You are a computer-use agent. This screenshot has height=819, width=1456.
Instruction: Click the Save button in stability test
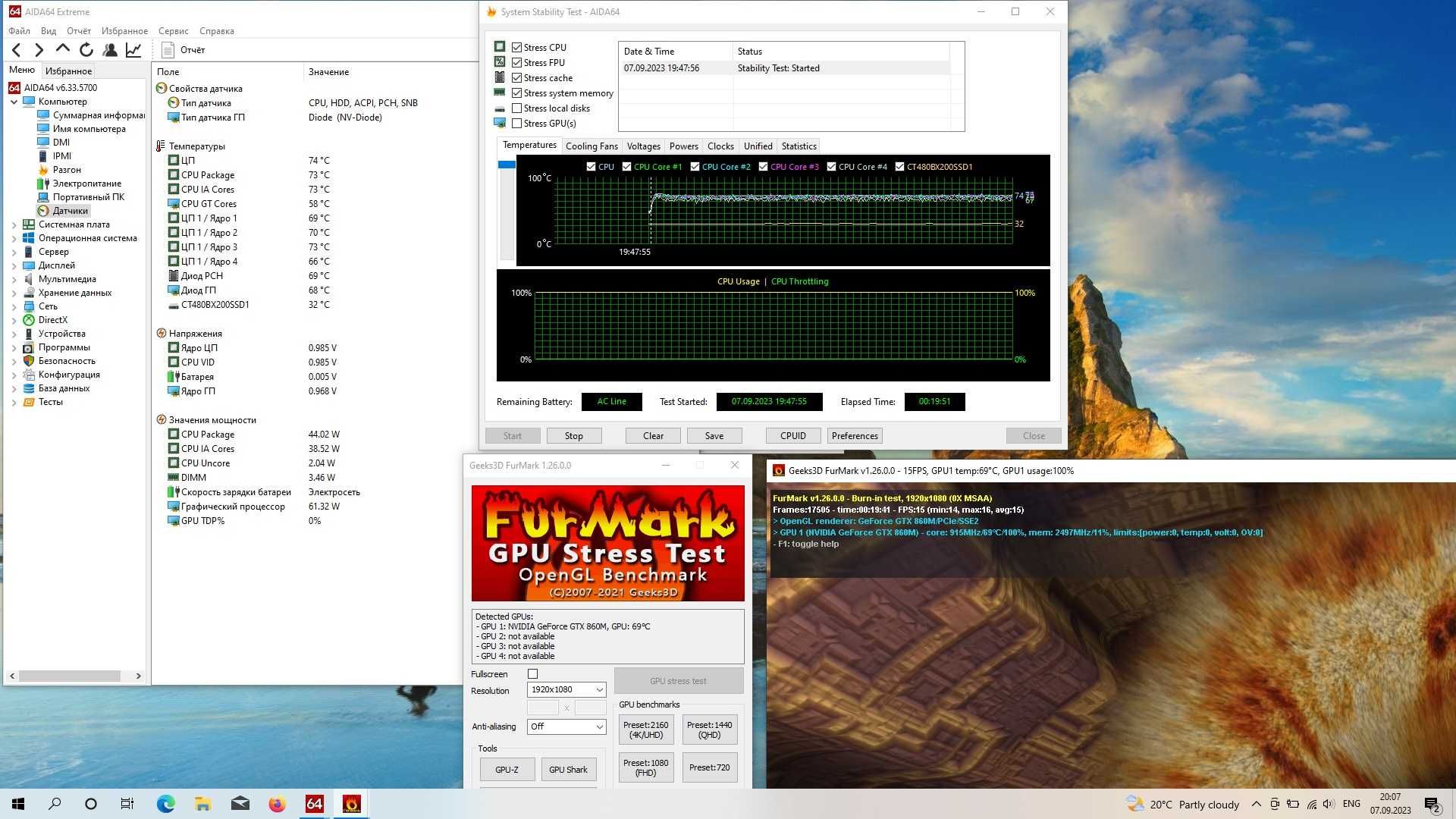pyautogui.click(x=714, y=436)
